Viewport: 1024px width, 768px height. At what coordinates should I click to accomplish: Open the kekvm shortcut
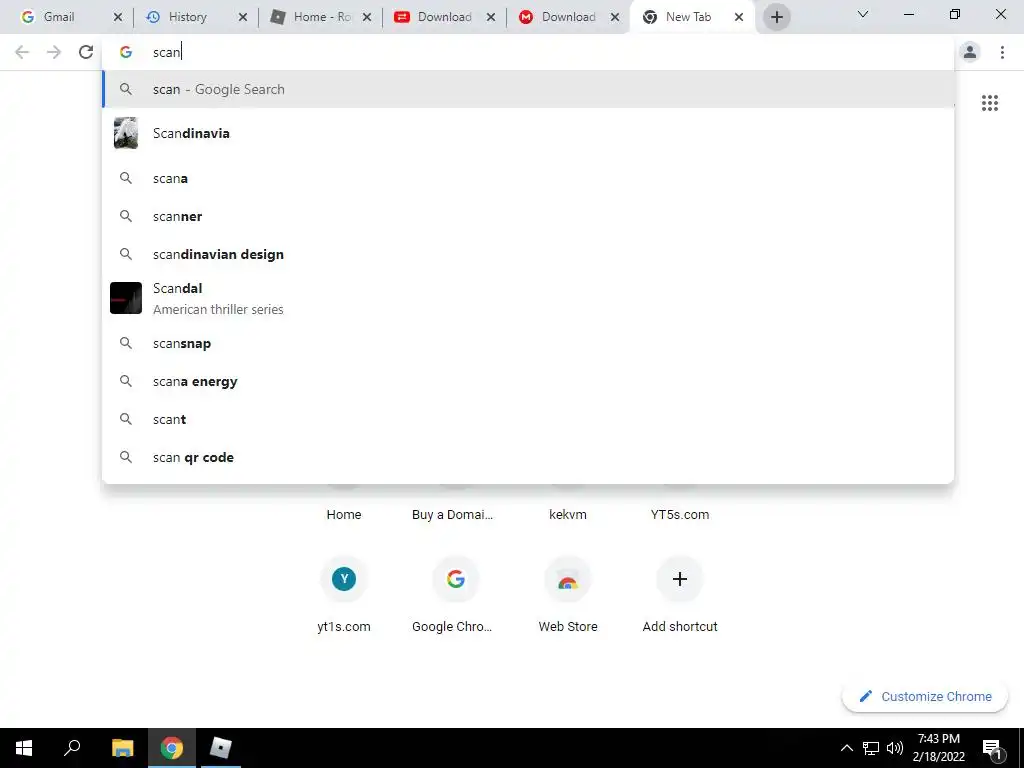pyautogui.click(x=568, y=515)
